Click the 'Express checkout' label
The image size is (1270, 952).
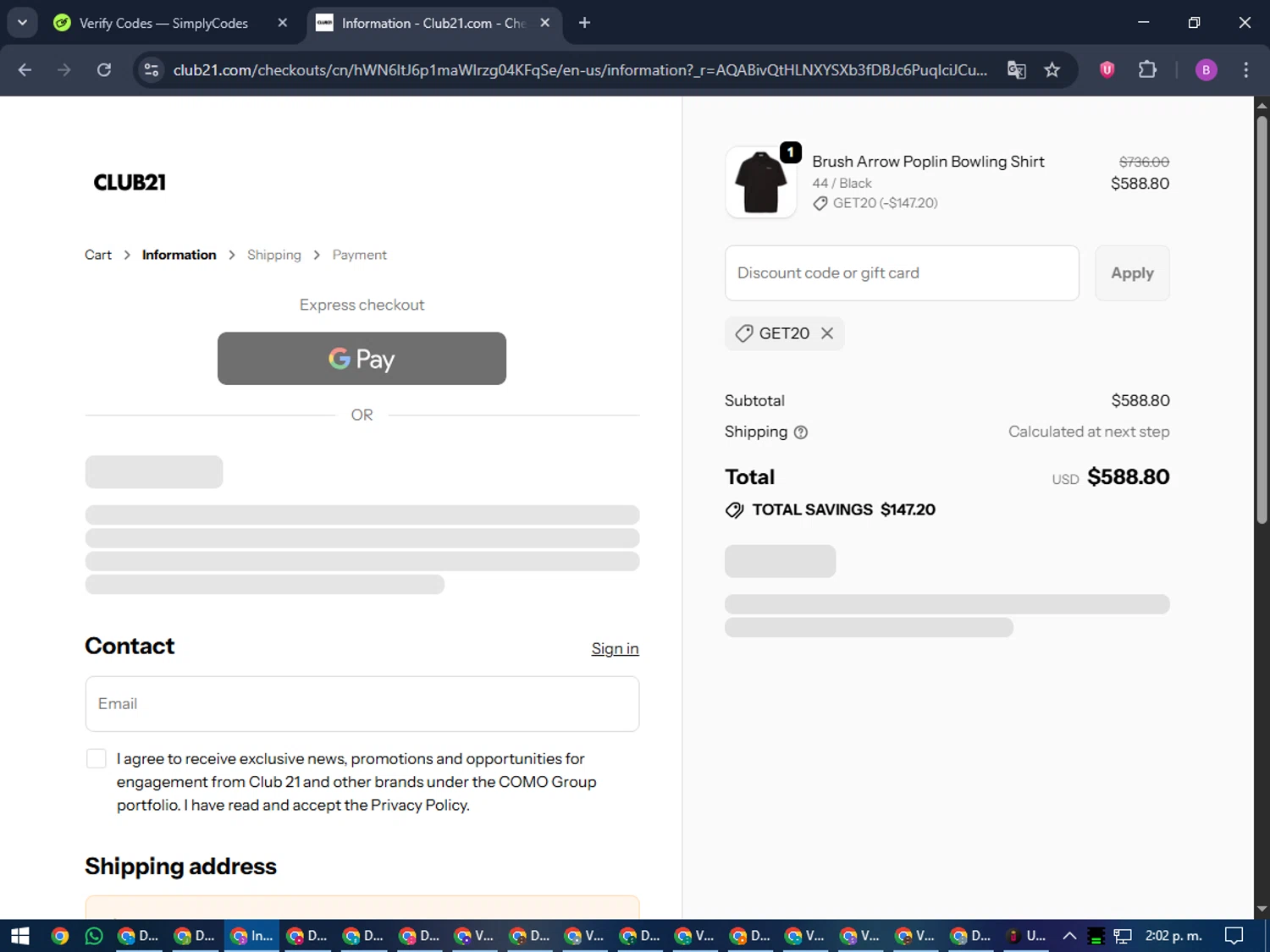point(362,305)
